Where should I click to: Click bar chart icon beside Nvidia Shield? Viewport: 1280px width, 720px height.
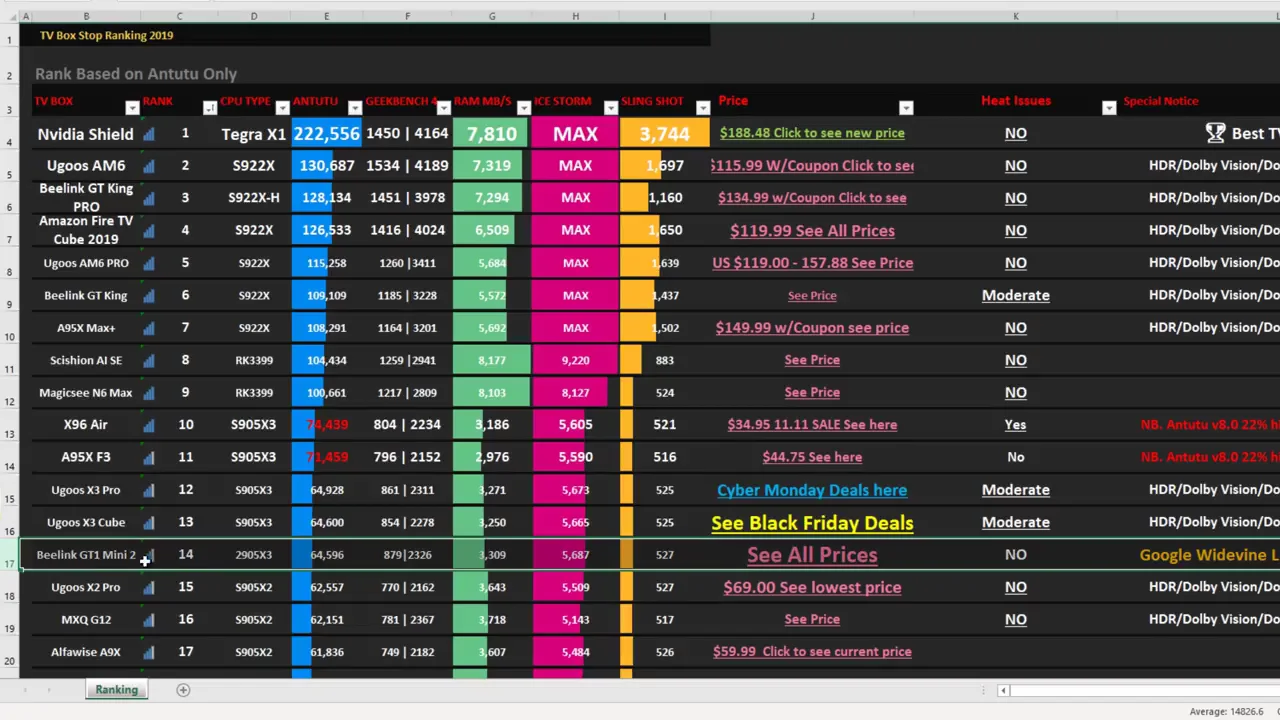pyautogui.click(x=149, y=134)
